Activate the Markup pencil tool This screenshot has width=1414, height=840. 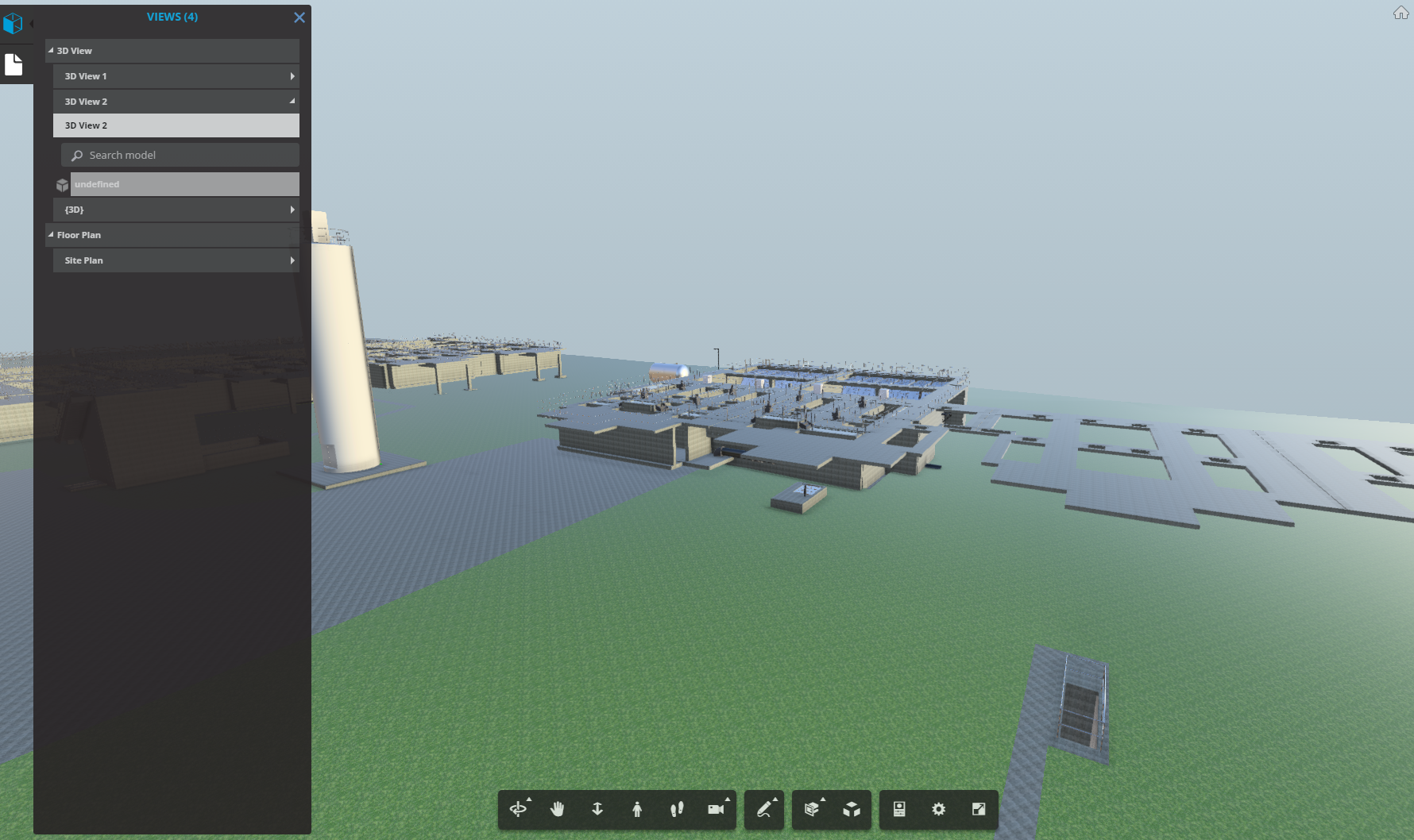coord(763,810)
